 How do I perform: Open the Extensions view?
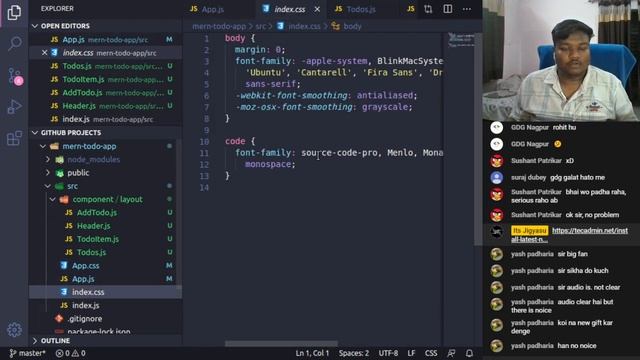pos(14,138)
